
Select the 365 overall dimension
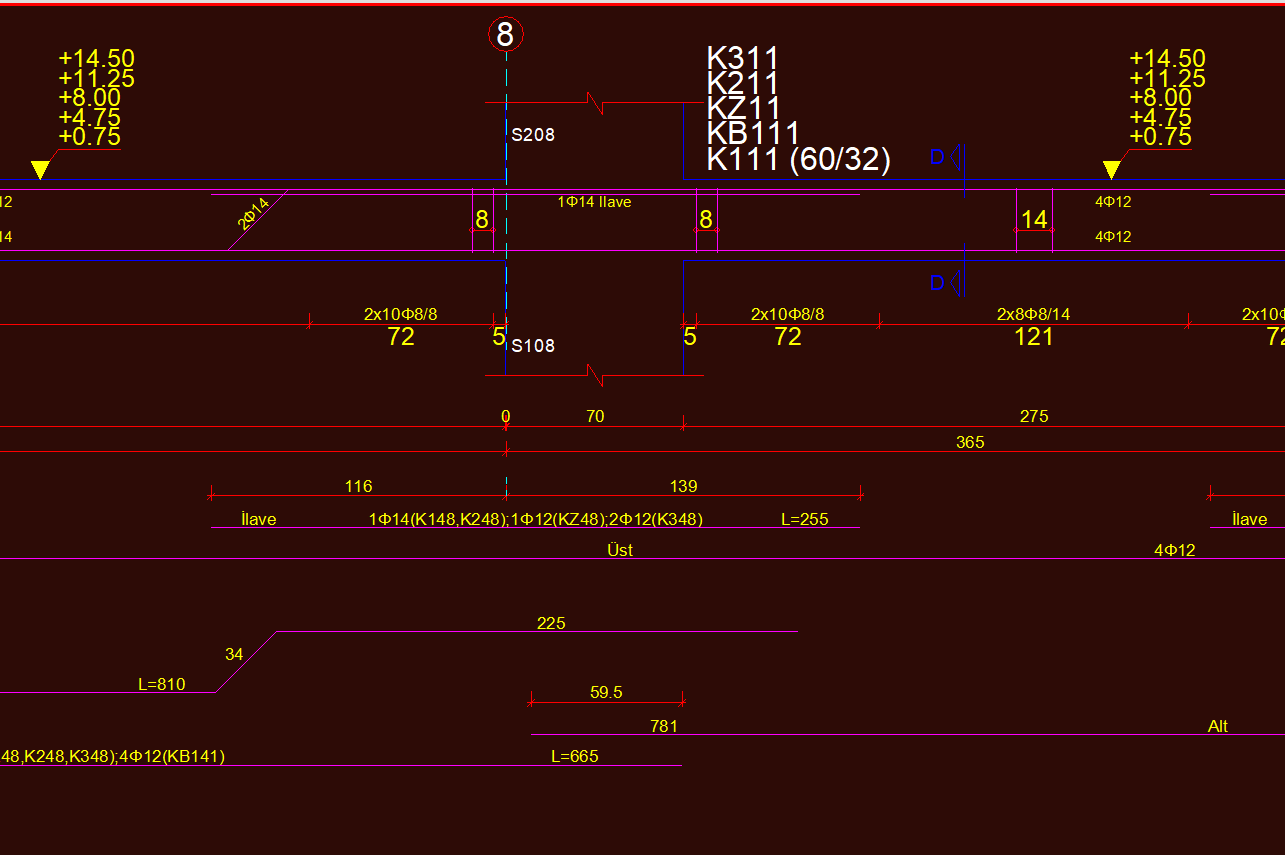click(970, 442)
